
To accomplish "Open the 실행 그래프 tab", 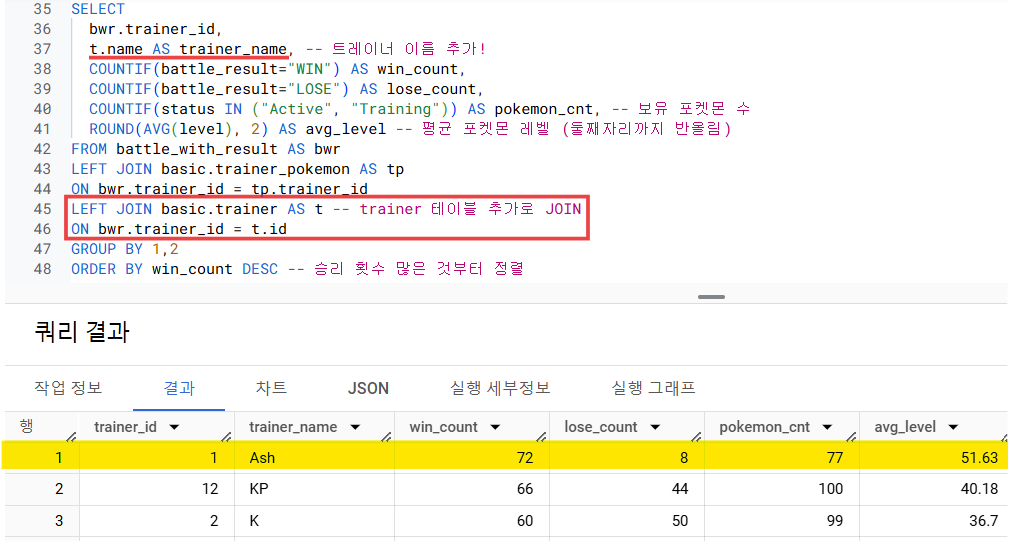I will [653, 388].
